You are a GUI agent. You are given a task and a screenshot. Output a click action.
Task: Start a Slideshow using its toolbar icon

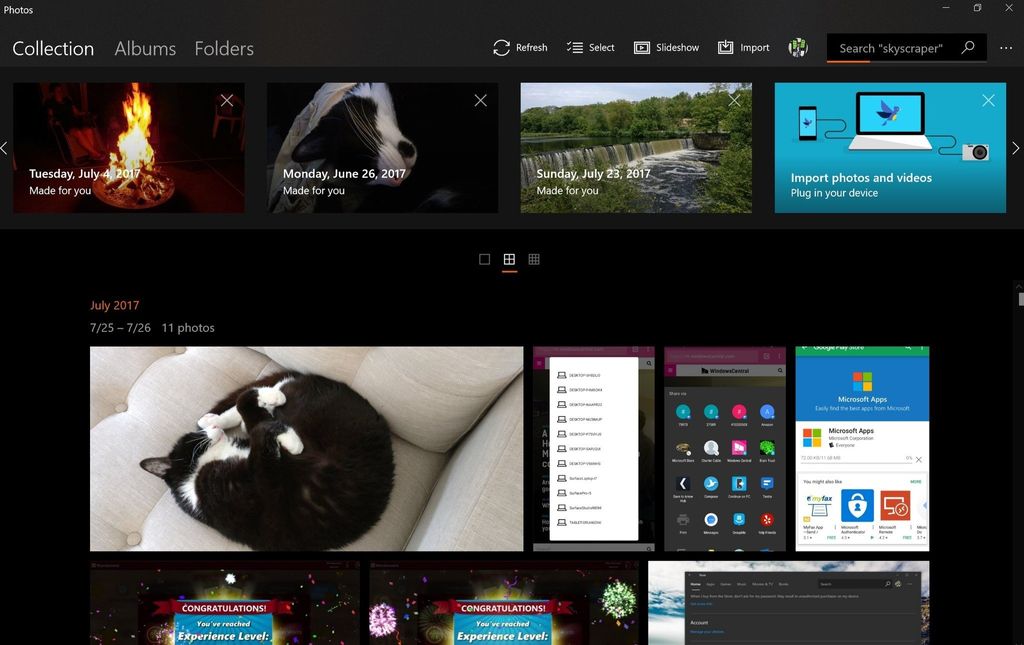coord(643,47)
